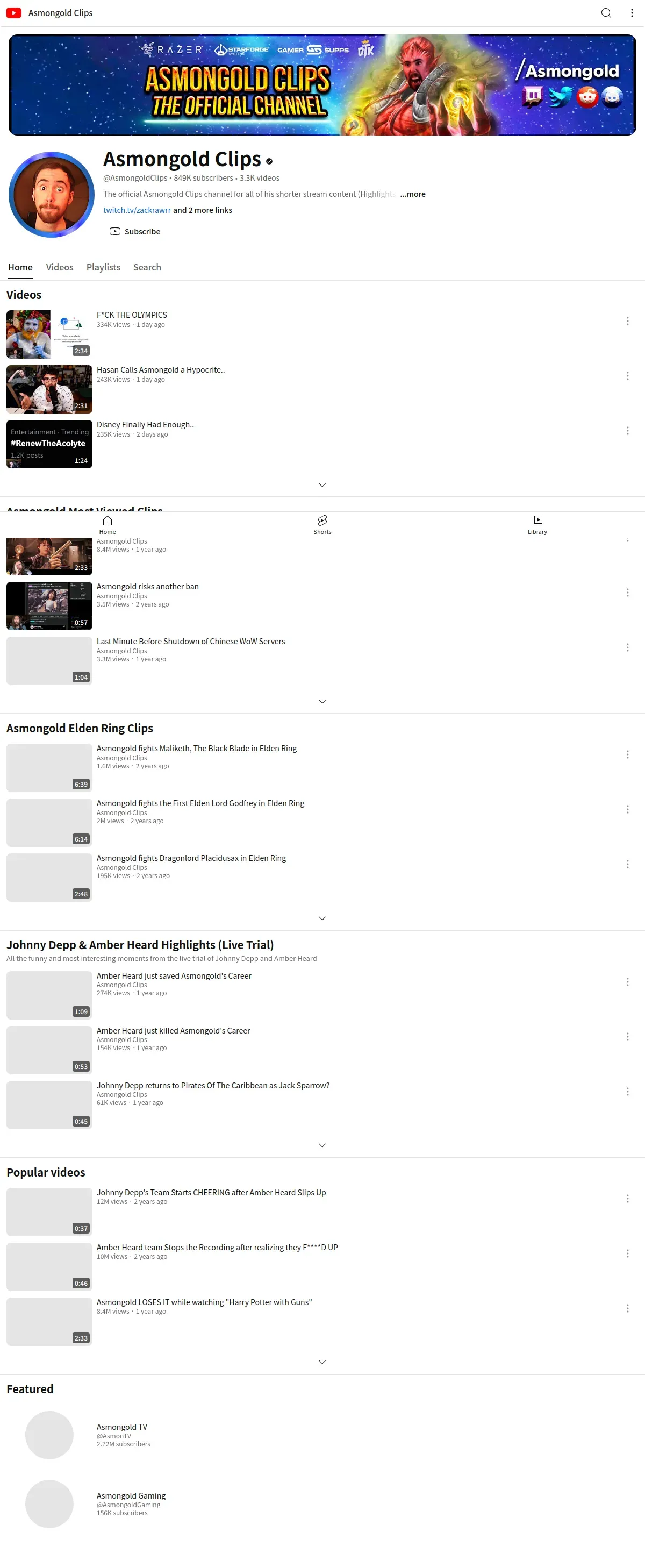Image resolution: width=645 pixels, height=1568 pixels.
Task: Open 'Amber Heard just killed Asmongold's Career' title
Action: point(174,1030)
